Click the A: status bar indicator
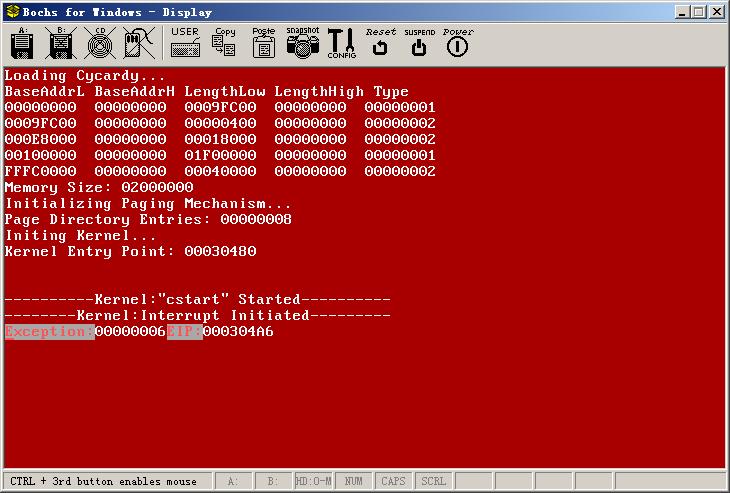This screenshot has height=493, width=730. (233, 481)
